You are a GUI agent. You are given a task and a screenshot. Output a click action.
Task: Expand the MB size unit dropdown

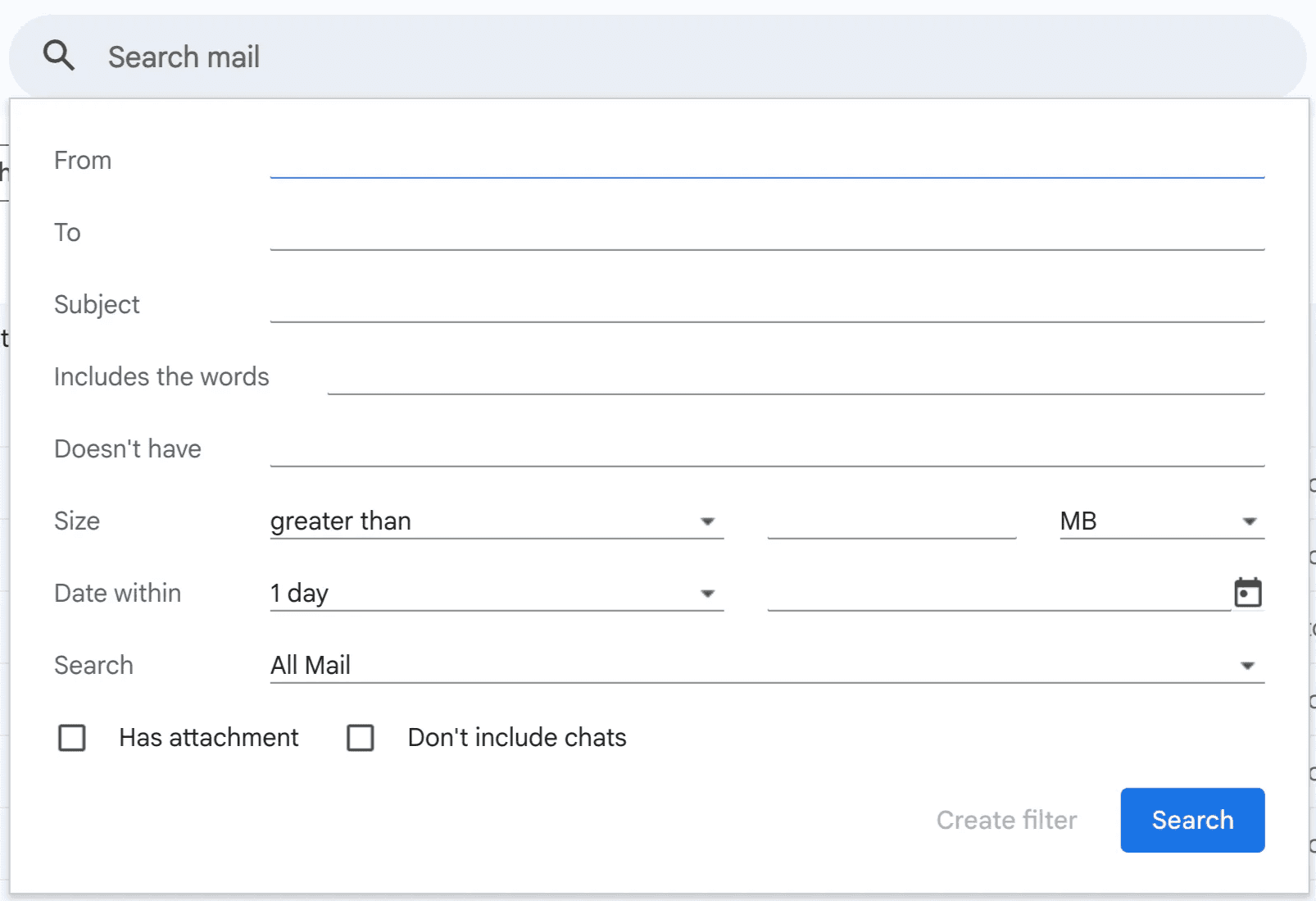(x=1161, y=521)
